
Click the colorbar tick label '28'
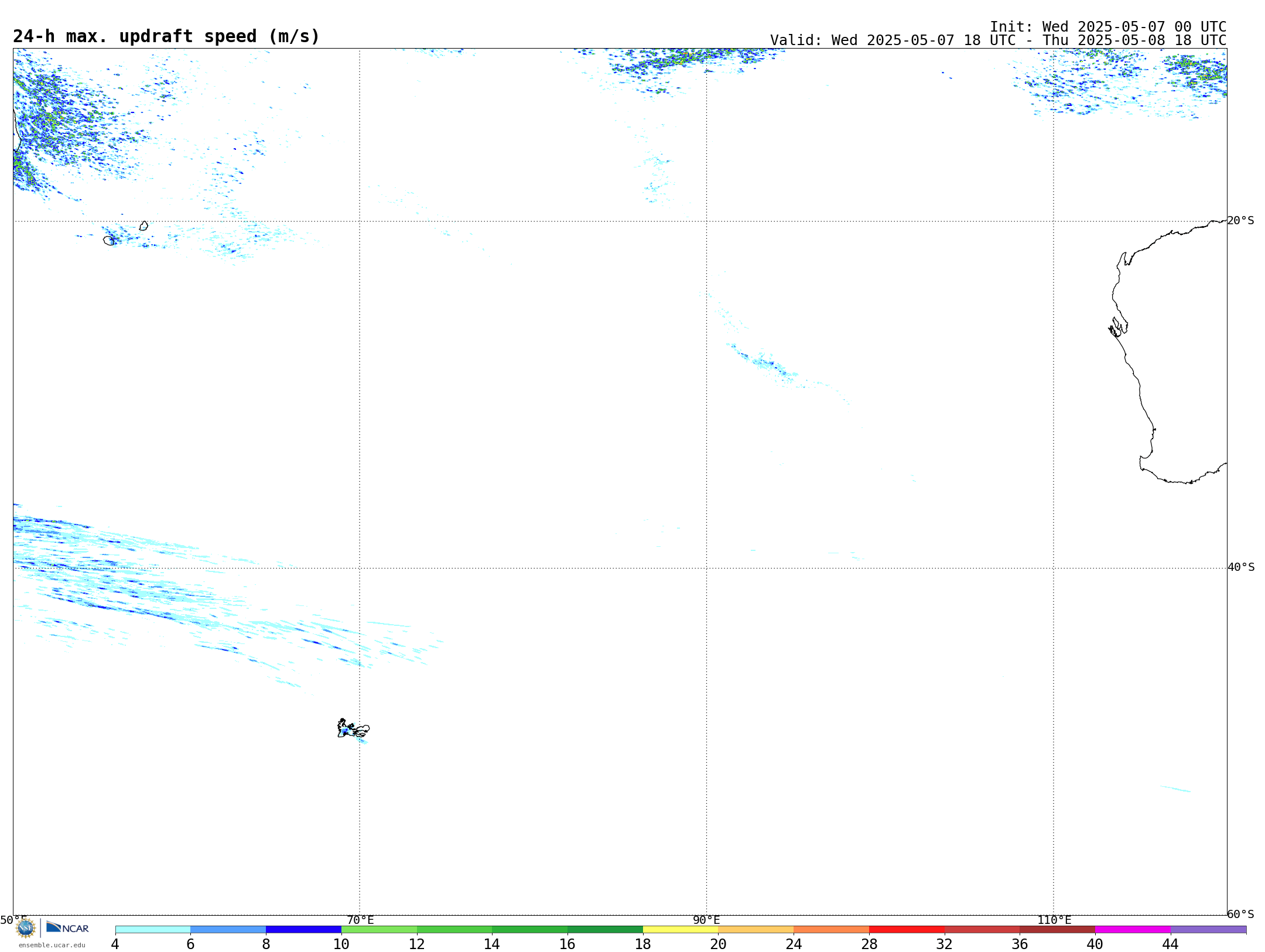coord(869,944)
